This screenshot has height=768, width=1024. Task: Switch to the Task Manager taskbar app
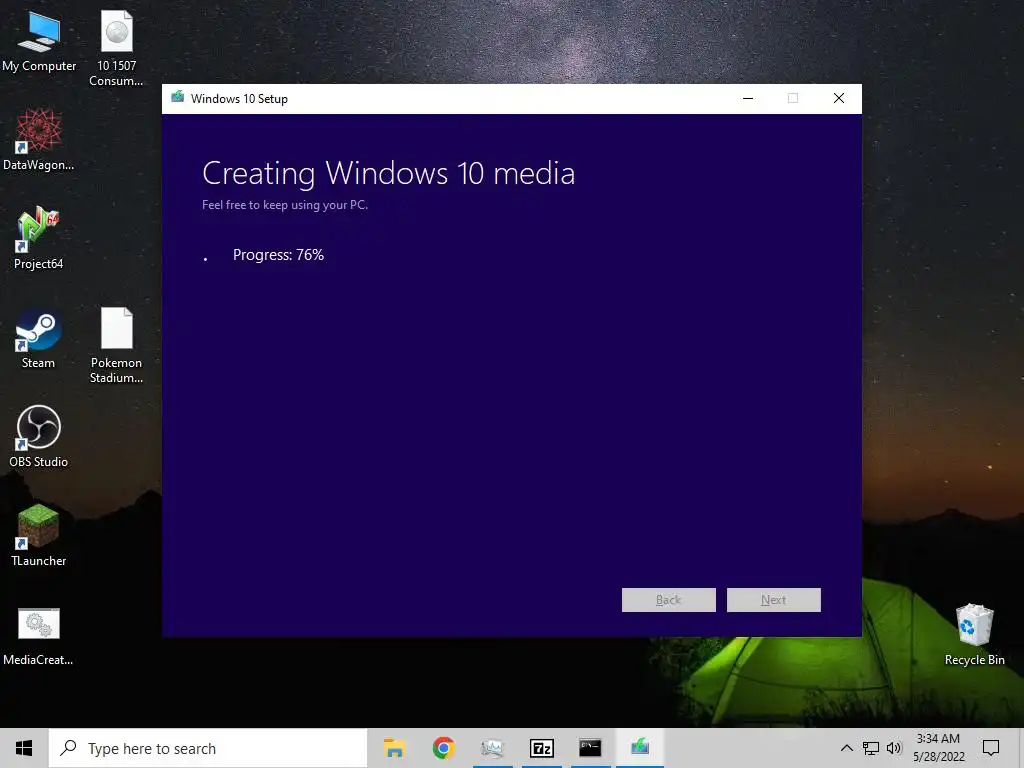pyautogui.click(x=492, y=748)
